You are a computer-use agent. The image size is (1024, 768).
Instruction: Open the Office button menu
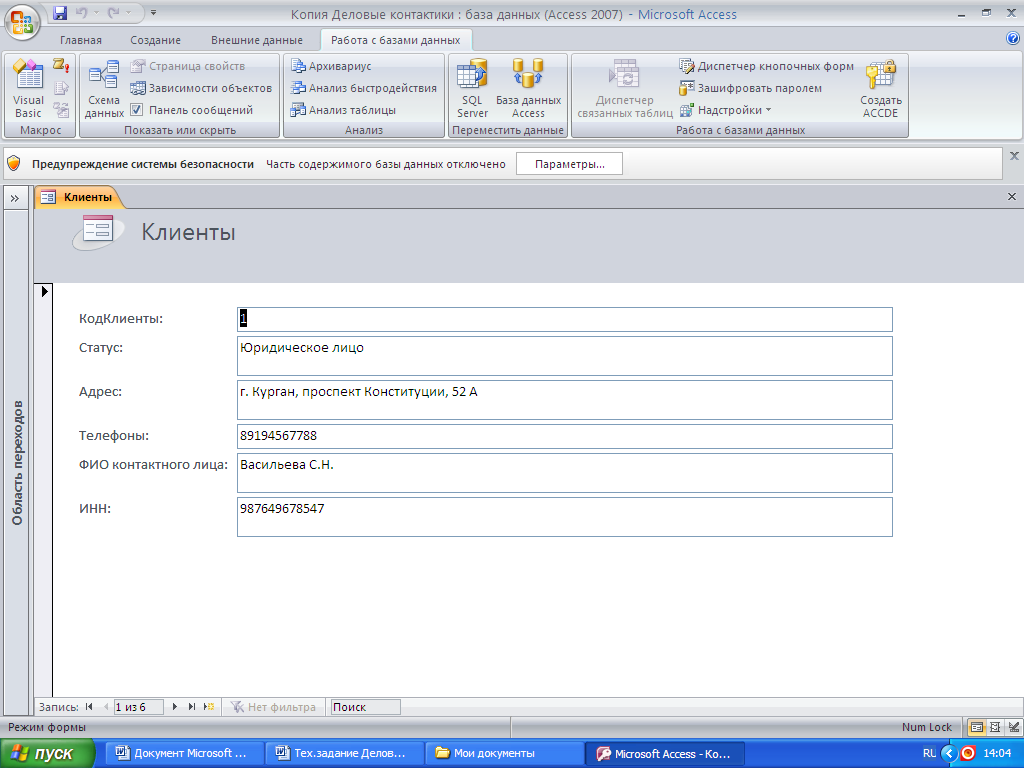pos(22,21)
